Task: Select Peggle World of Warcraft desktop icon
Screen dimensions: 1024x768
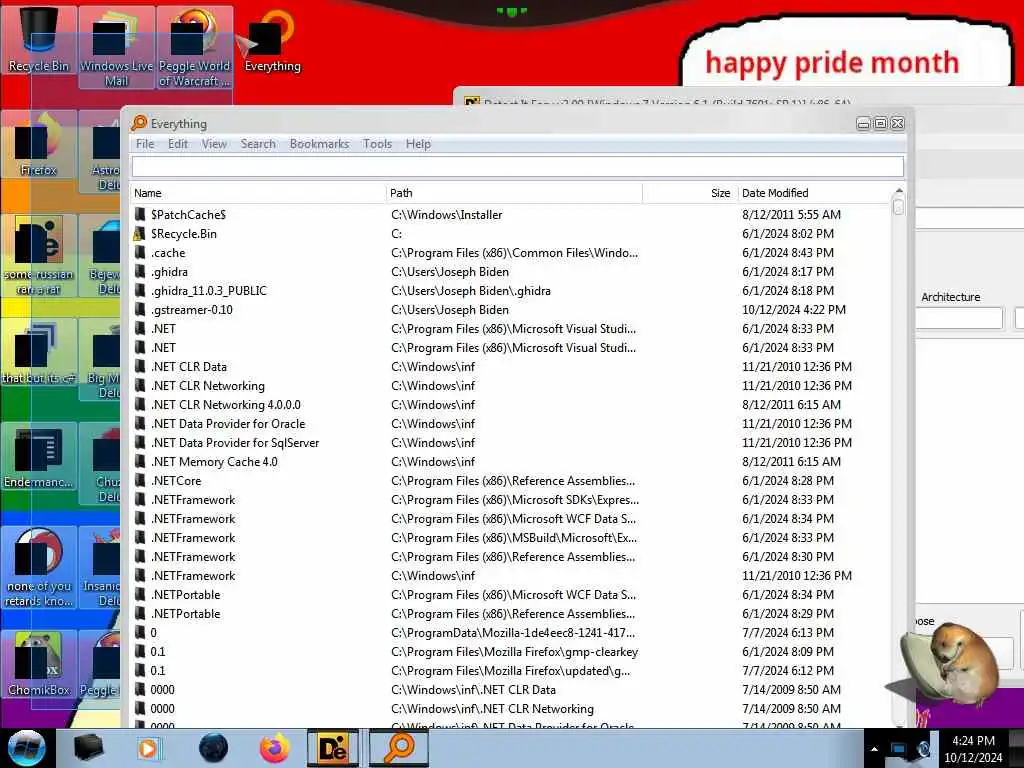Action: click(195, 47)
